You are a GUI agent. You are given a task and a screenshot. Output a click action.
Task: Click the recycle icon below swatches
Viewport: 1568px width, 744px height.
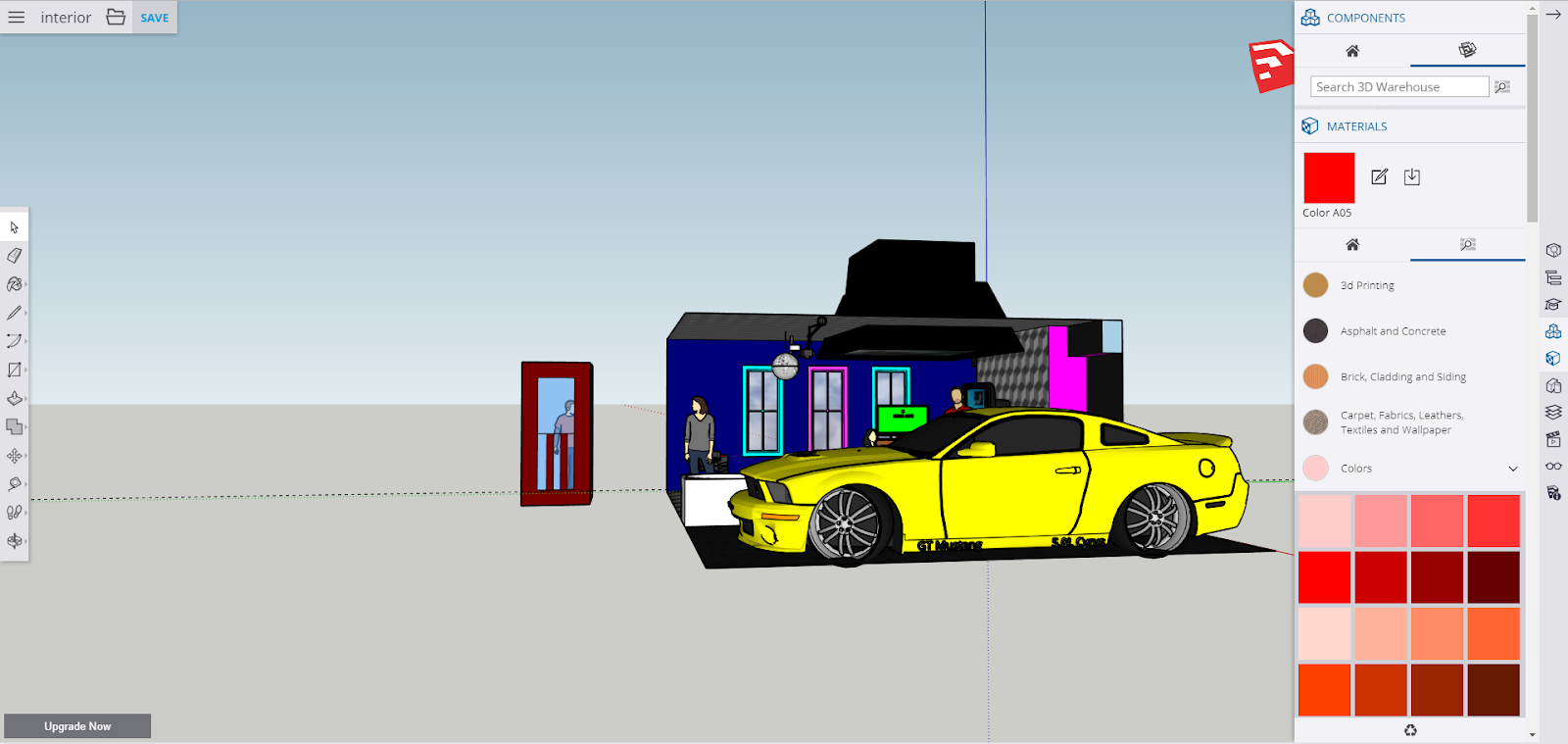pyautogui.click(x=1410, y=730)
